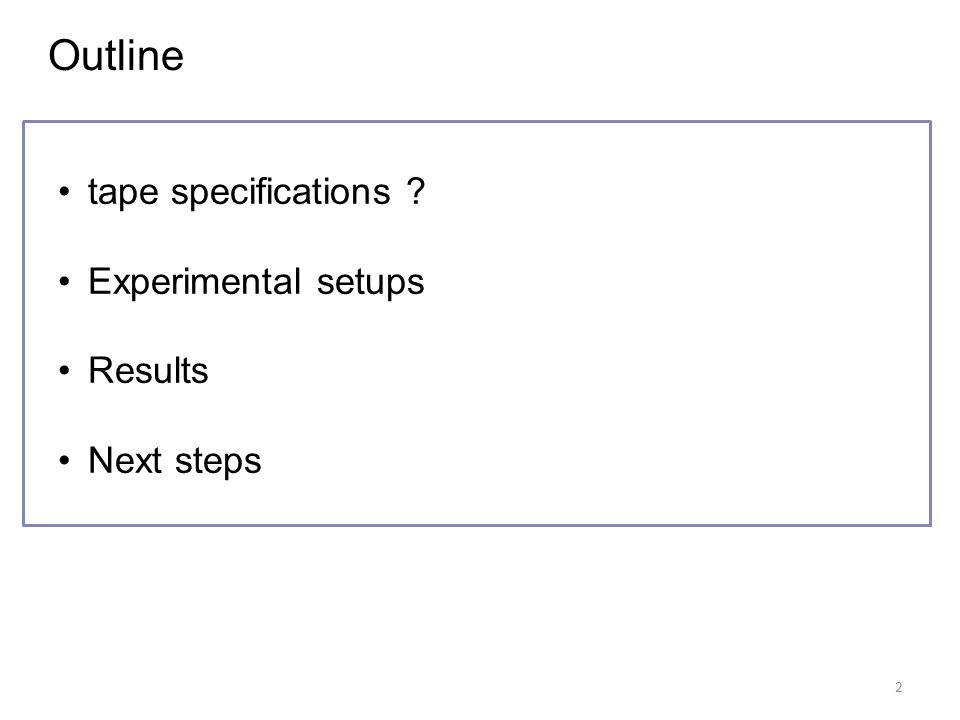Click the word "Next"
Screen dimensions: 960x720
pyautogui.click(x=126, y=460)
